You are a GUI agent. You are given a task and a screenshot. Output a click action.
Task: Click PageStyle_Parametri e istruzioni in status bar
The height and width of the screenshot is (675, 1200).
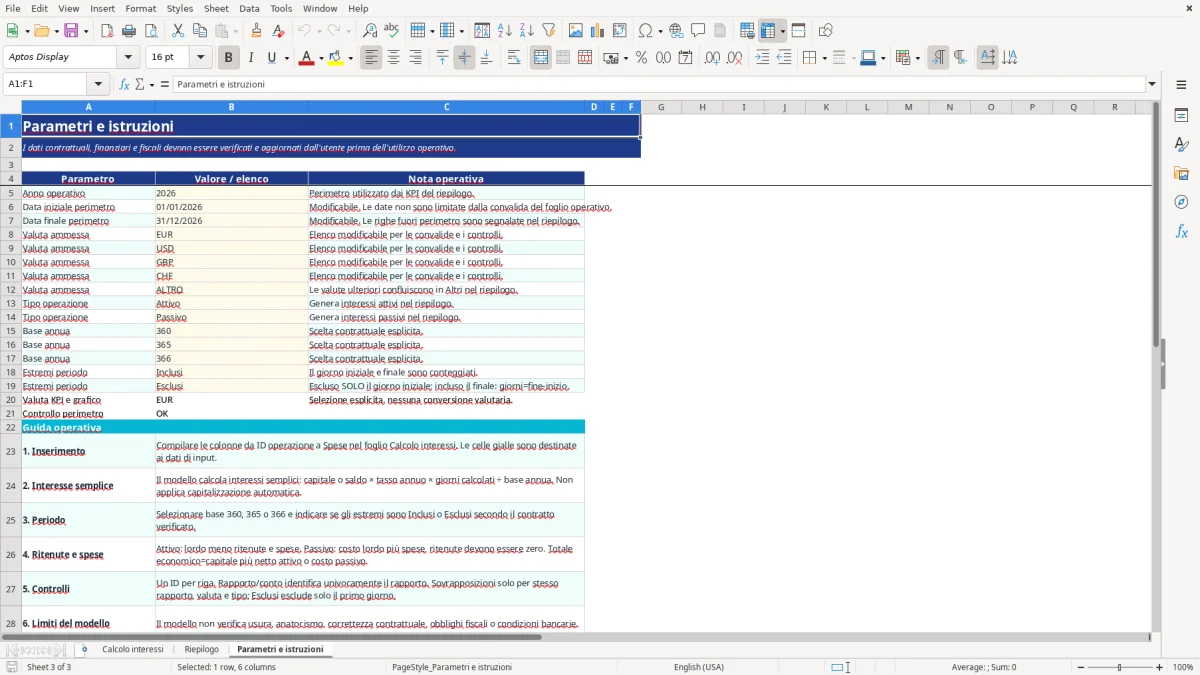[x=452, y=667]
